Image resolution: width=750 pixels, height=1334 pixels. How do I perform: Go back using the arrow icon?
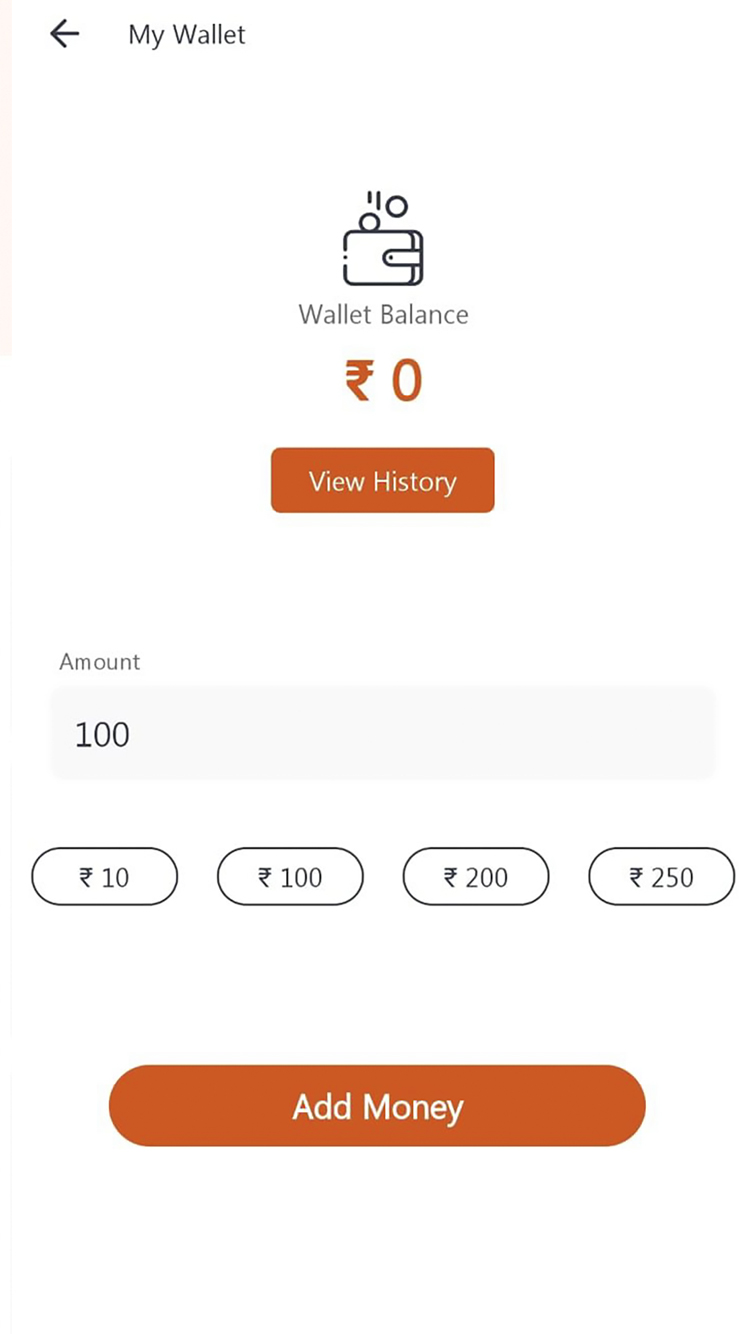point(64,34)
